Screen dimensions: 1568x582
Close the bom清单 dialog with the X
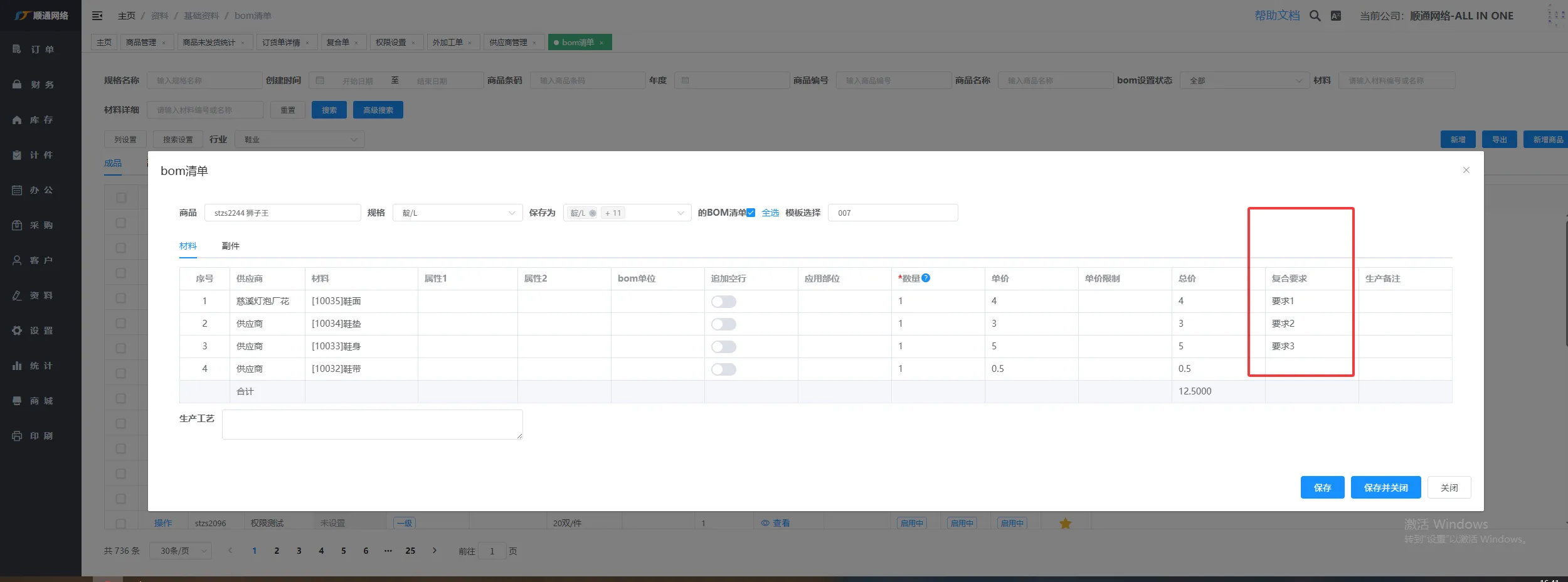1466,170
